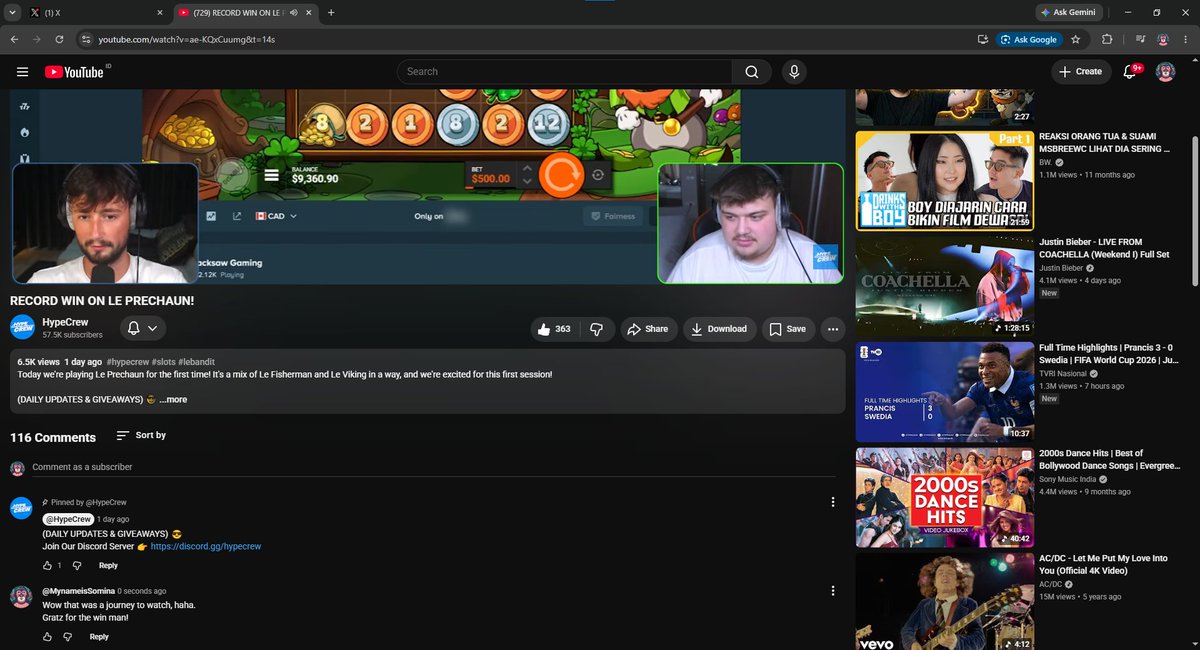
Task: Click the game's orange spin button
Action: click(561, 174)
